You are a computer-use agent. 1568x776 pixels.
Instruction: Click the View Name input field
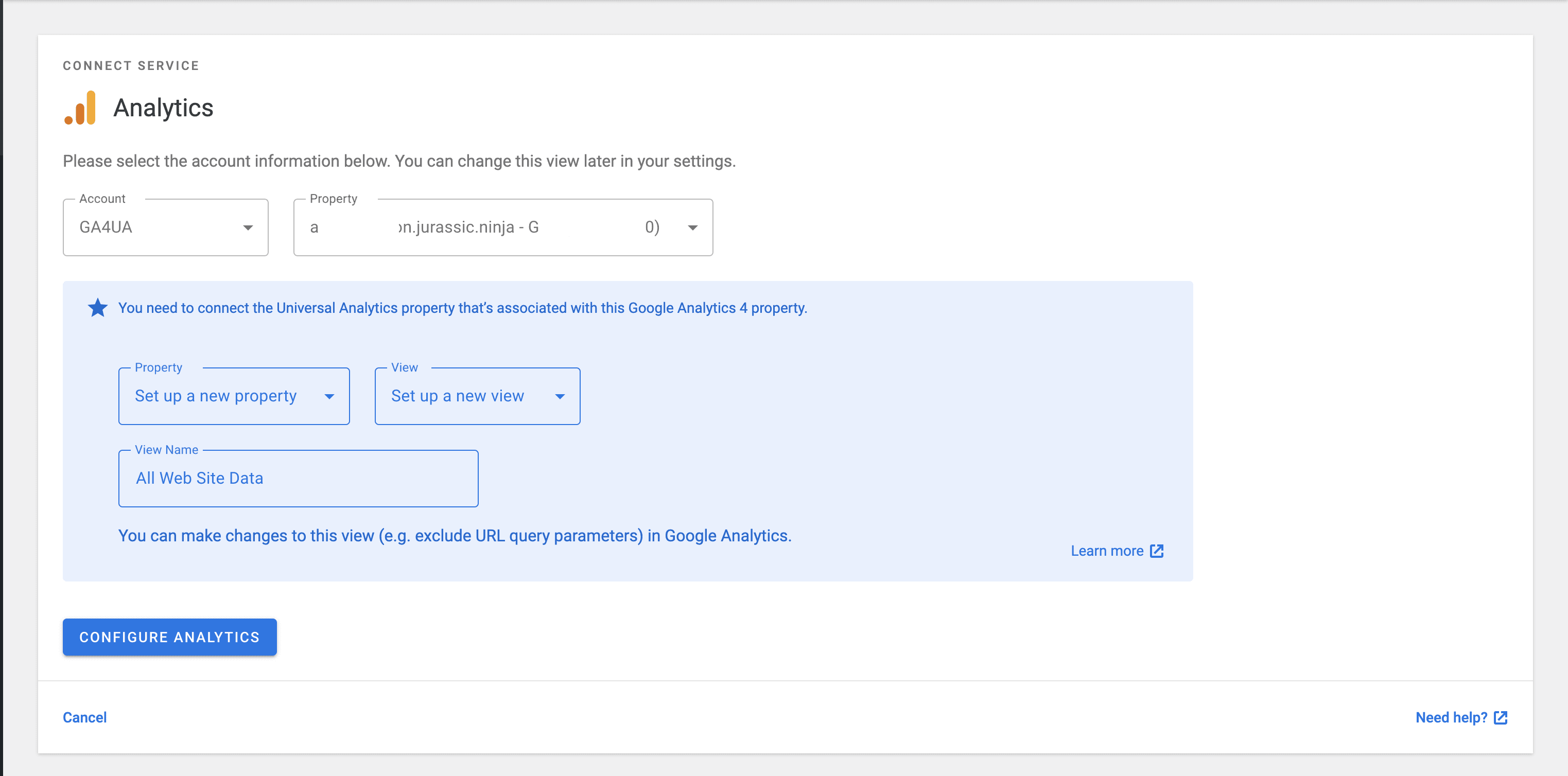(x=298, y=479)
